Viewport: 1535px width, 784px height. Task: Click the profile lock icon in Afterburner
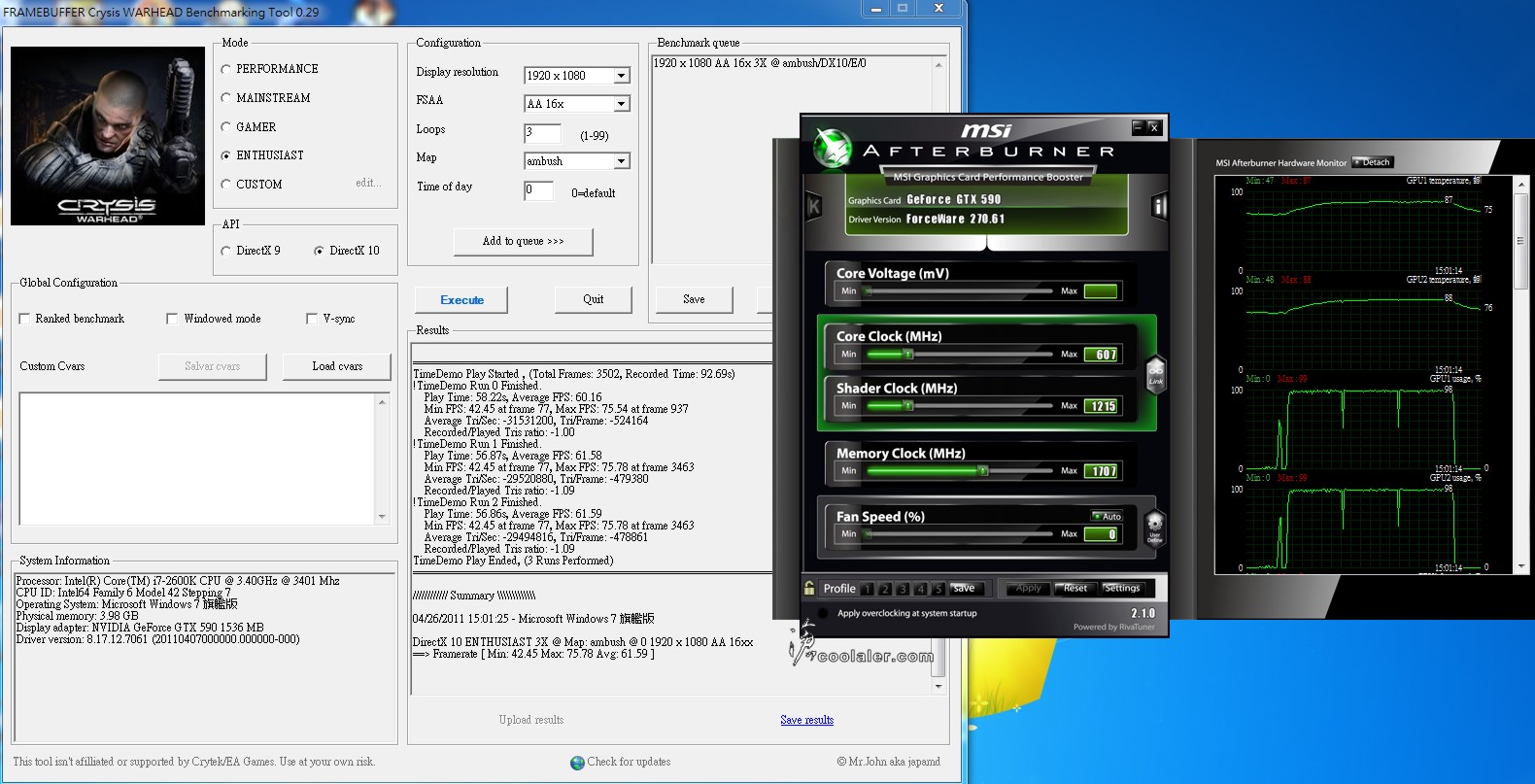point(809,588)
